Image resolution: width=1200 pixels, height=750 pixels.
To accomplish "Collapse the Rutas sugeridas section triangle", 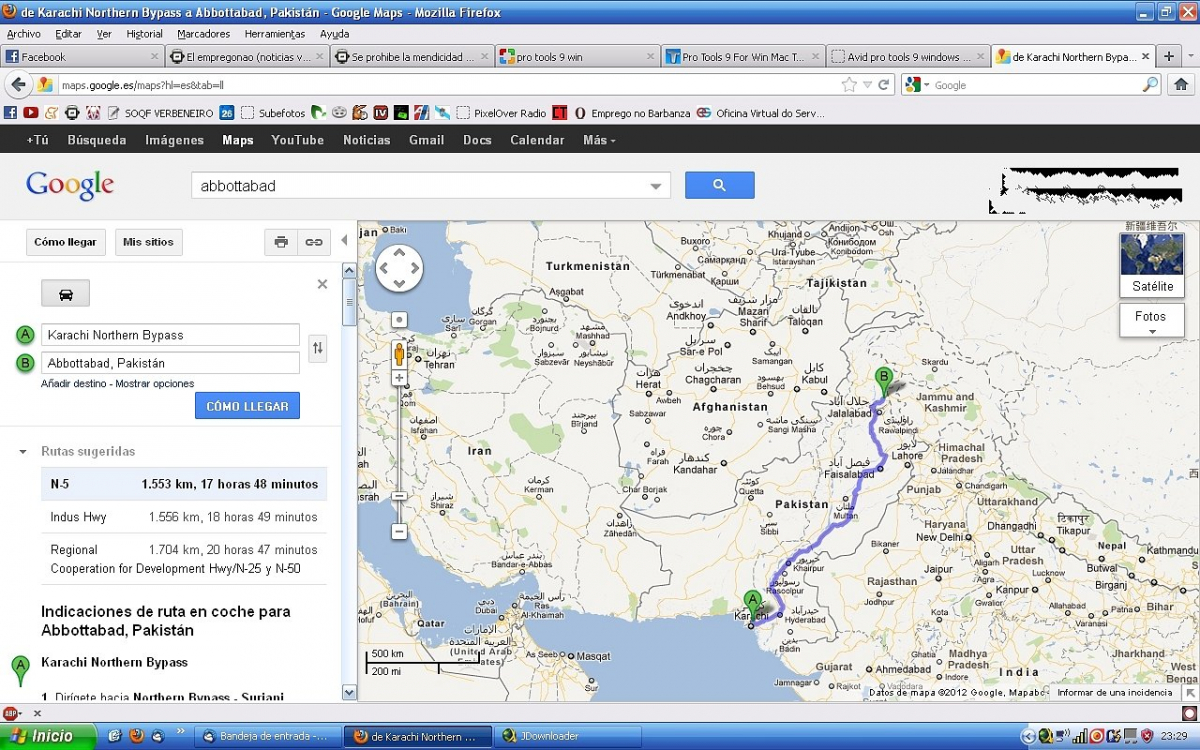I will [x=23, y=452].
